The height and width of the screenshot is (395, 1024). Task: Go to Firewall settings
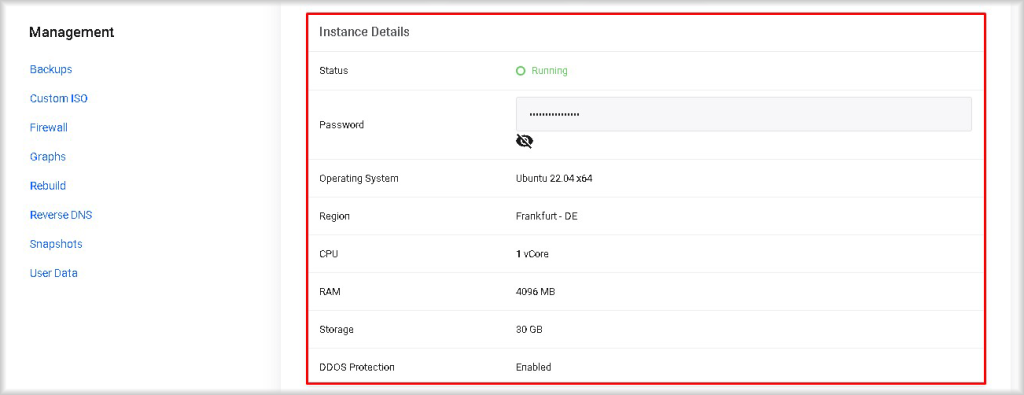pos(48,127)
